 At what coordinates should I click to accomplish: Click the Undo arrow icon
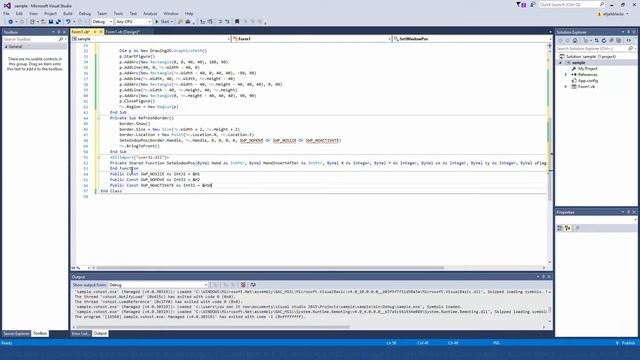tap(68, 22)
